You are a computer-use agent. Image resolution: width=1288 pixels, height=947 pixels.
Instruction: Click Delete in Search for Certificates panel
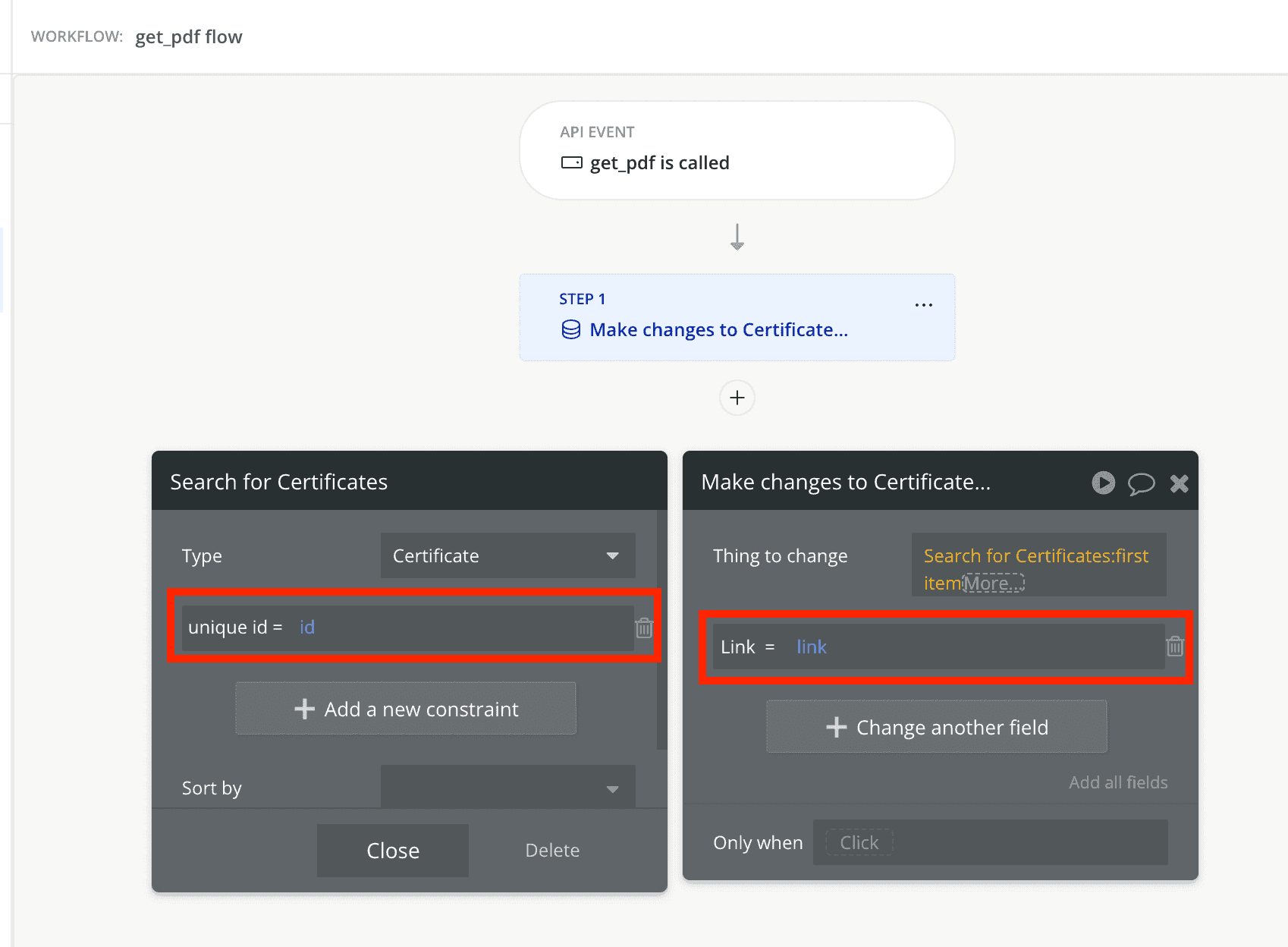point(552,850)
